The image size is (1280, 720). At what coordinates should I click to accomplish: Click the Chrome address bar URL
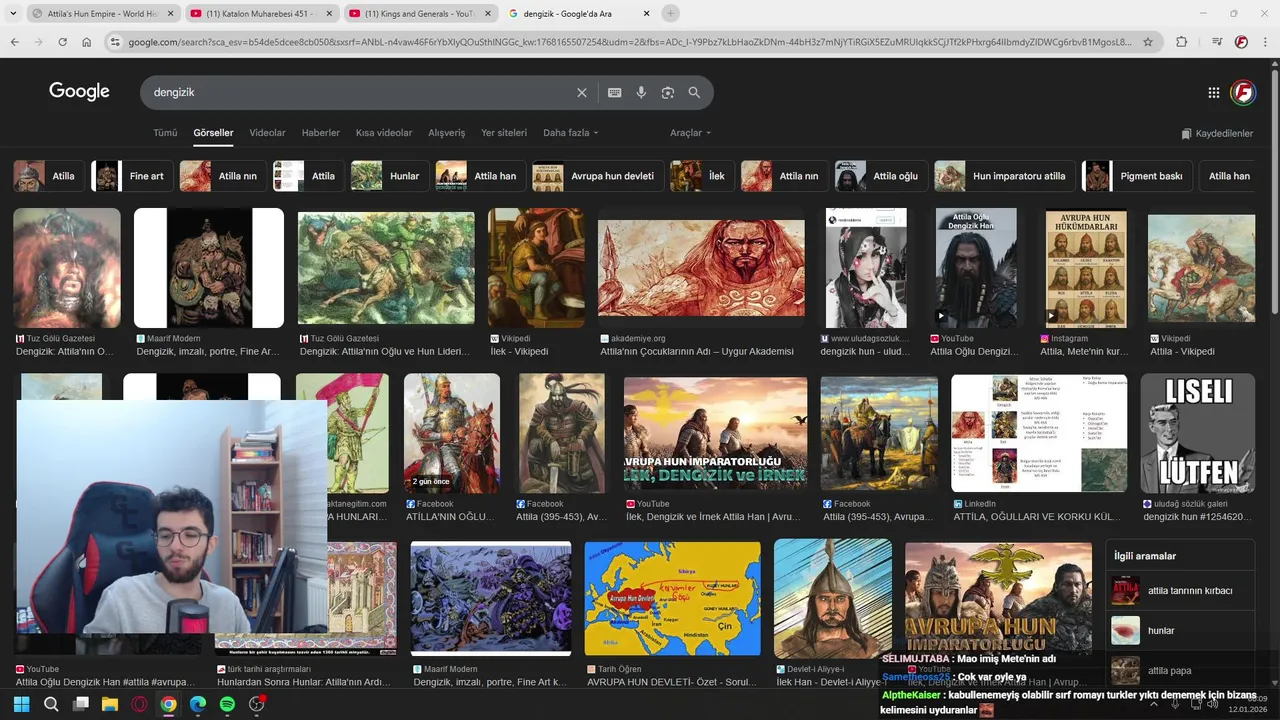[630, 42]
